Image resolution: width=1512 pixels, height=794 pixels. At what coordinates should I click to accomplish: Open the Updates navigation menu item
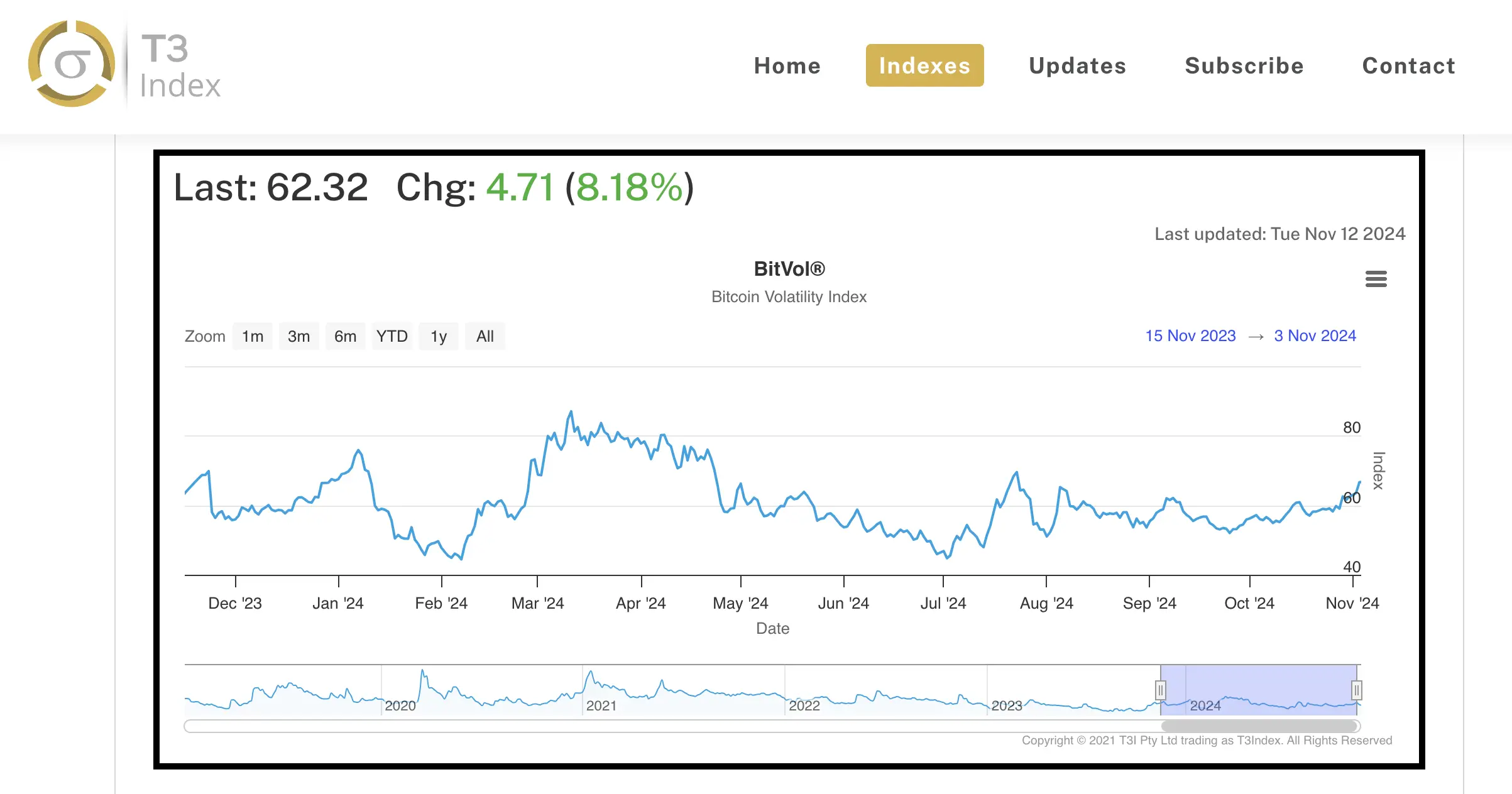point(1076,65)
